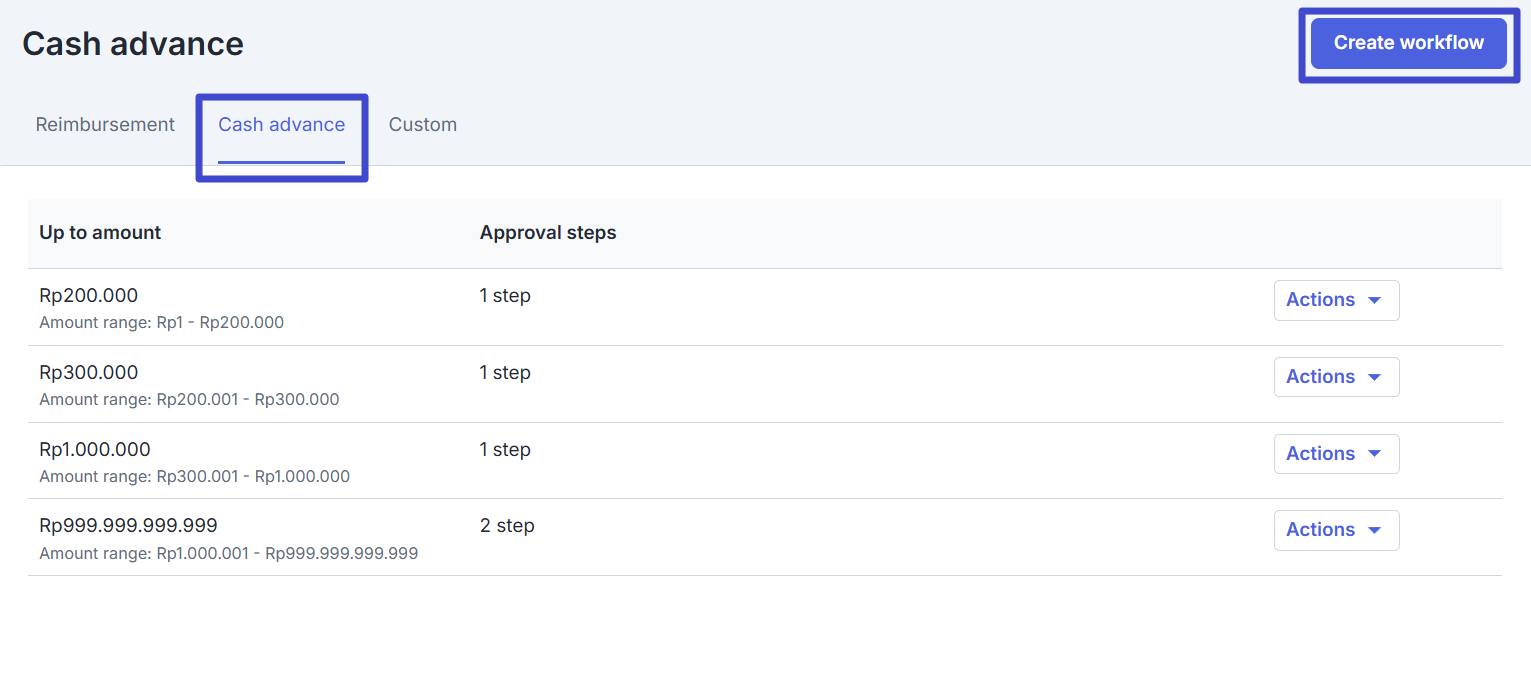Select the Rp200.000 amount entry

89,296
